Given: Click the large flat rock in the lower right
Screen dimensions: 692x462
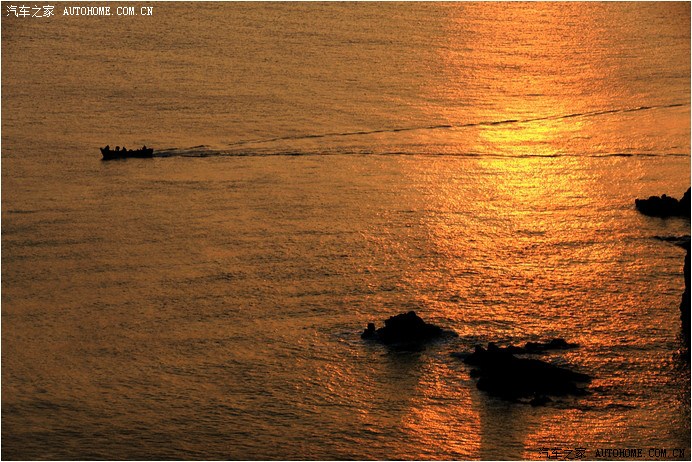Looking at the screenshot, I should point(525,376).
